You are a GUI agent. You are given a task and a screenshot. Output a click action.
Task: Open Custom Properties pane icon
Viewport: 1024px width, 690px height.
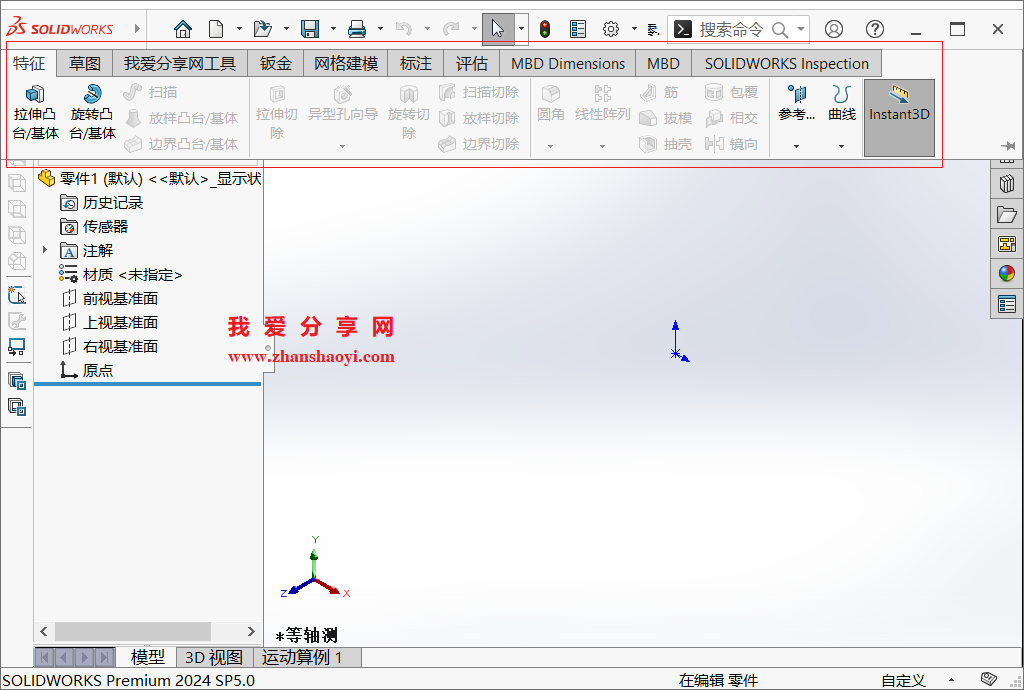(1006, 304)
